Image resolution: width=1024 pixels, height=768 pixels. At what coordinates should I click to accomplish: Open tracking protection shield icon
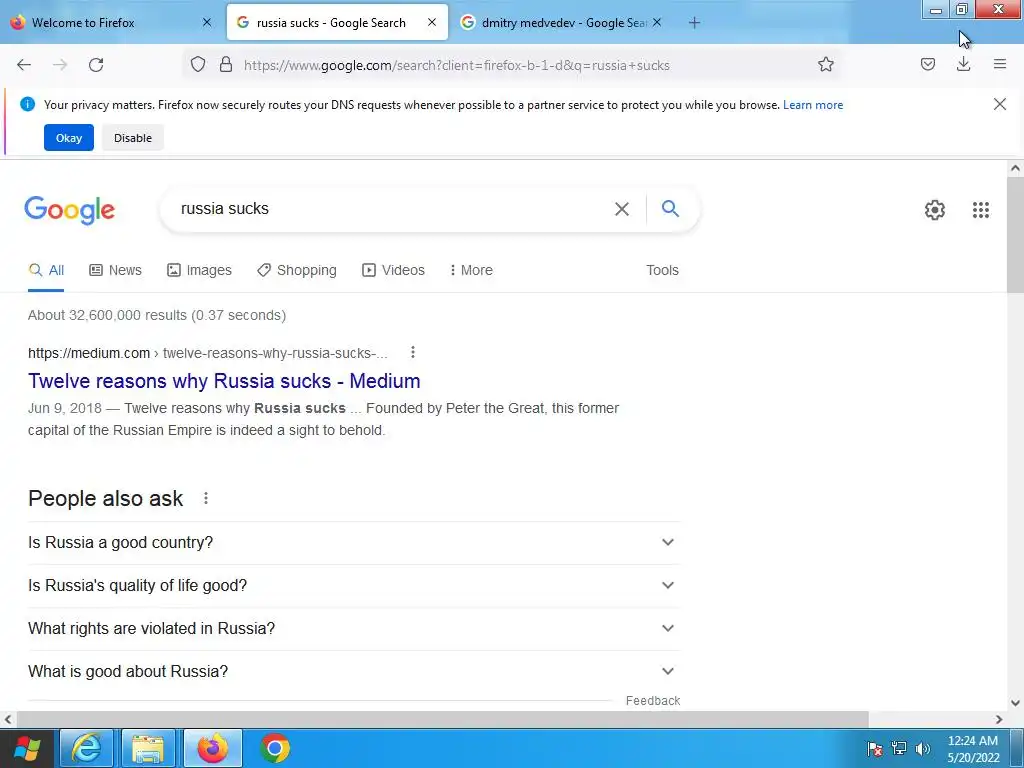[198, 65]
